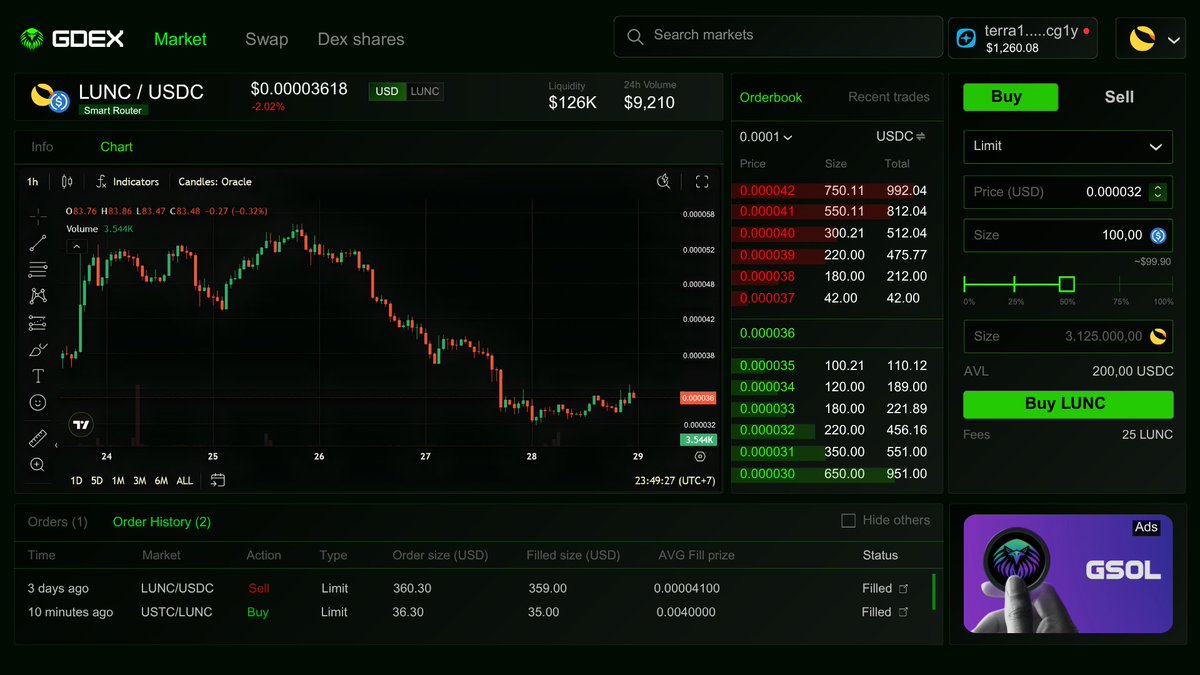Open the Fibonacci retracement tool
Image resolution: width=1200 pixels, height=675 pixels.
(x=37, y=269)
